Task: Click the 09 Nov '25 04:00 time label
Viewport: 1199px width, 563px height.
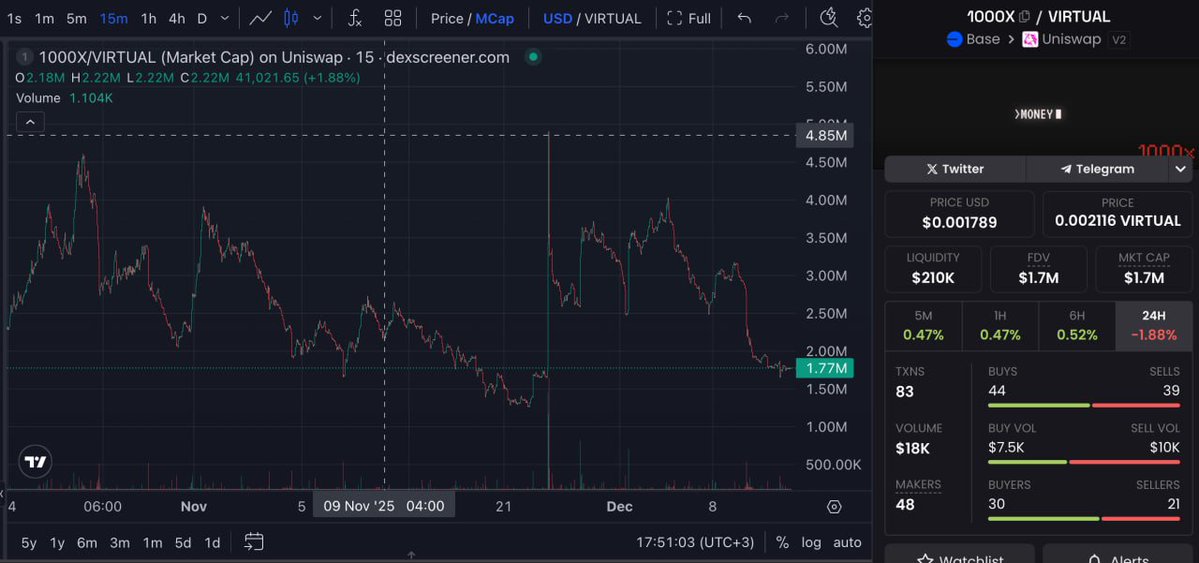Action: (x=384, y=506)
